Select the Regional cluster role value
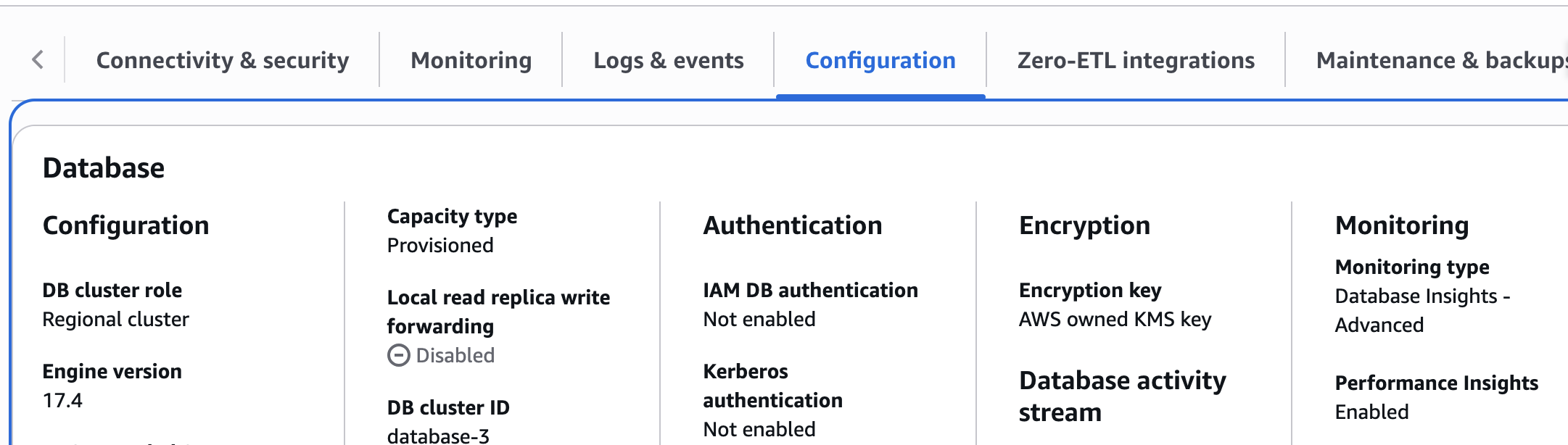This screenshot has height=445, width=1568. (115, 320)
